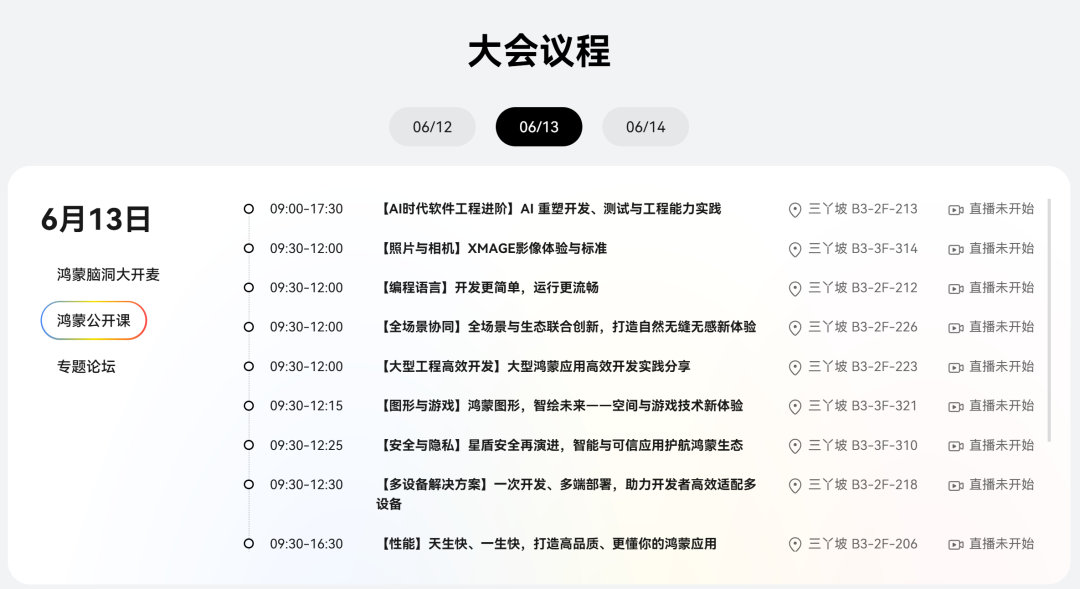Click the 大会议程 page title
The height and width of the screenshot is (589, 1080).
[x=539, y=52]
